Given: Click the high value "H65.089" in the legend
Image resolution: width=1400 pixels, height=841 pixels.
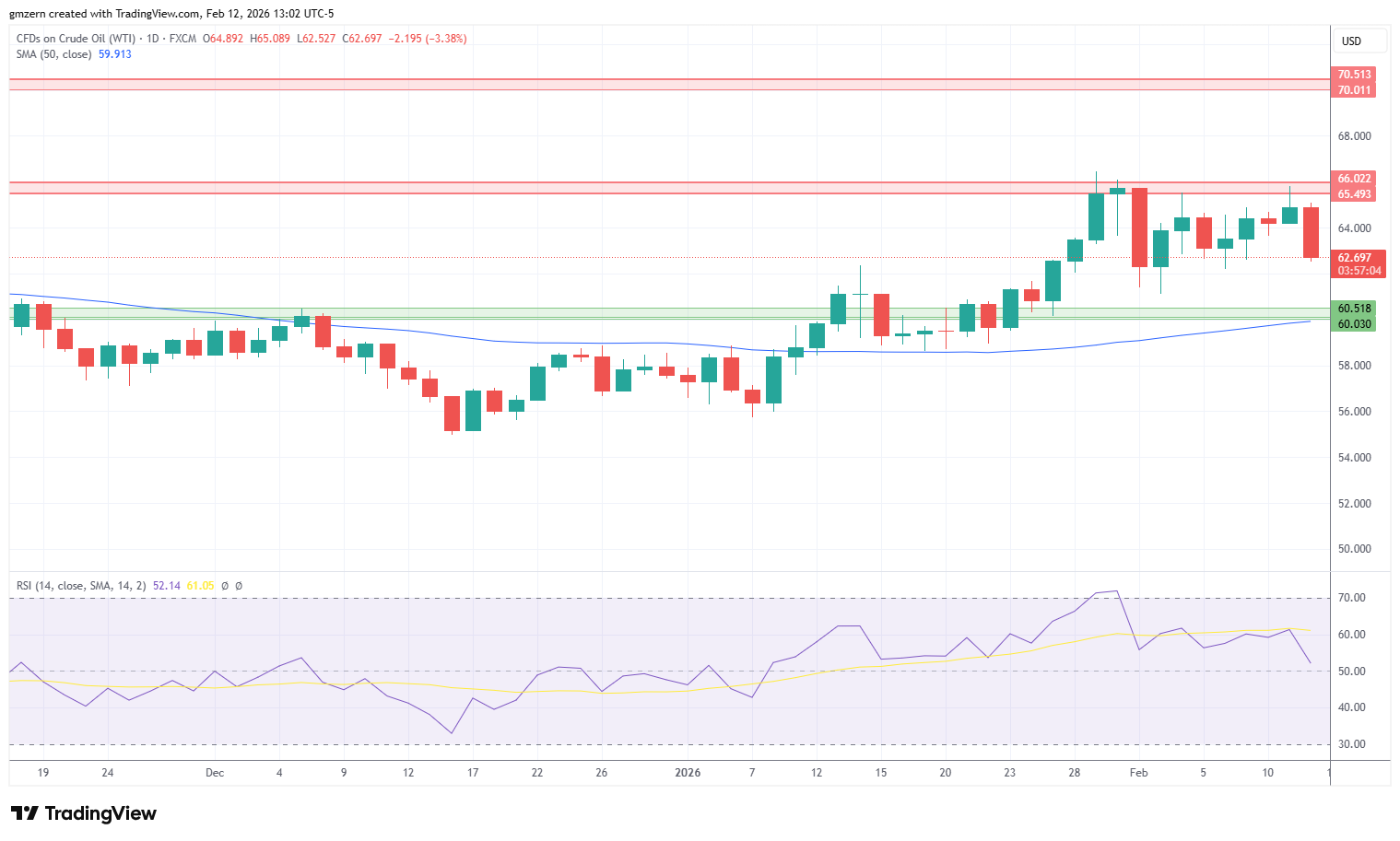Looking at the screenshot, I should (x=270, y=39).
